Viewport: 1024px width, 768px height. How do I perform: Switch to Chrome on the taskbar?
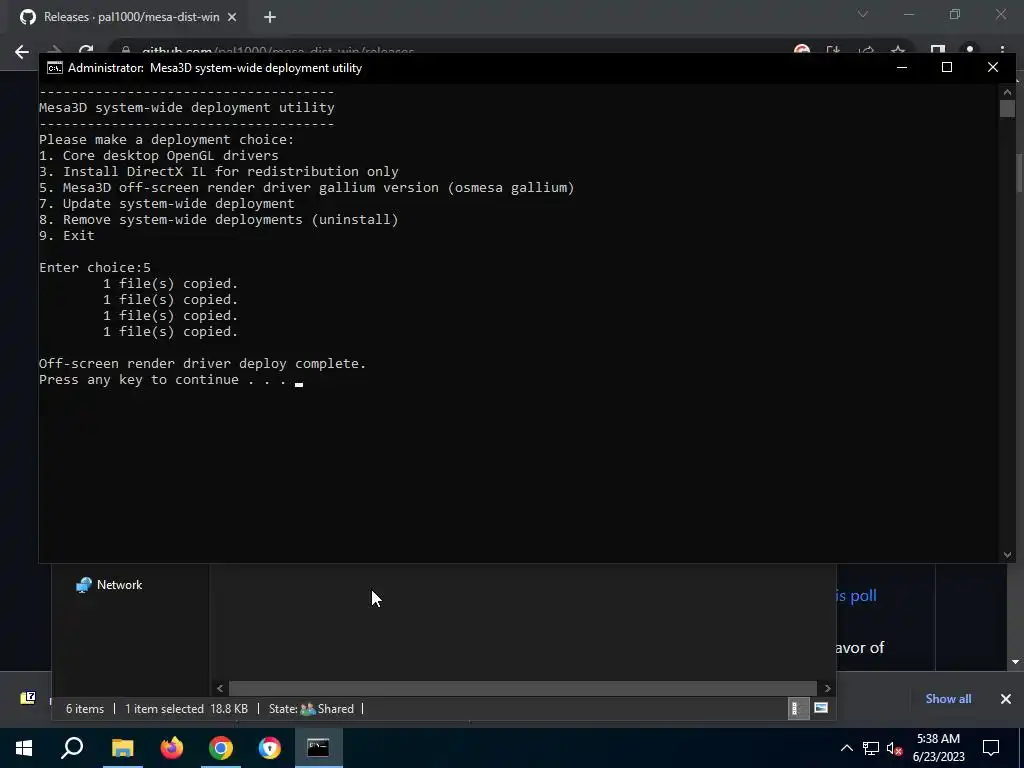click(221, 748)
